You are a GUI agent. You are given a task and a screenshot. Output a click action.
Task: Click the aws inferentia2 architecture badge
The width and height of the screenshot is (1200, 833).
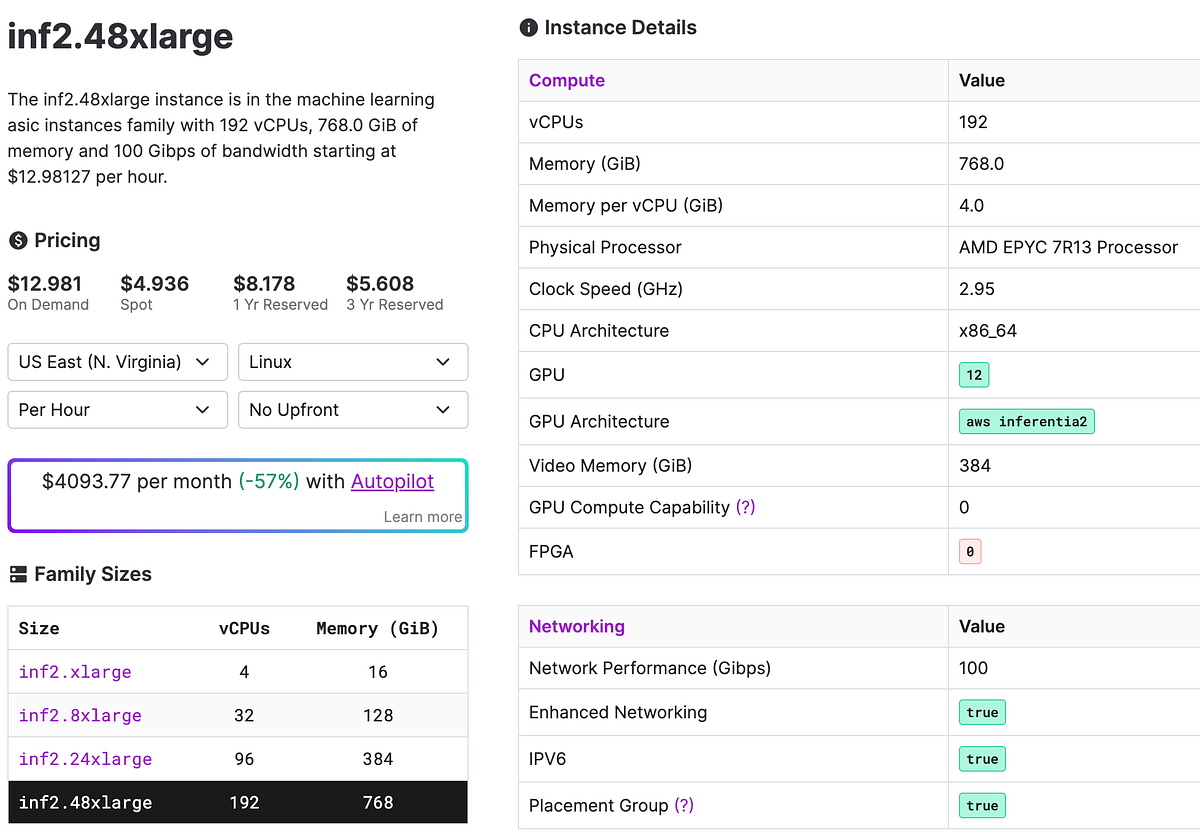[x=1026, y=421]
